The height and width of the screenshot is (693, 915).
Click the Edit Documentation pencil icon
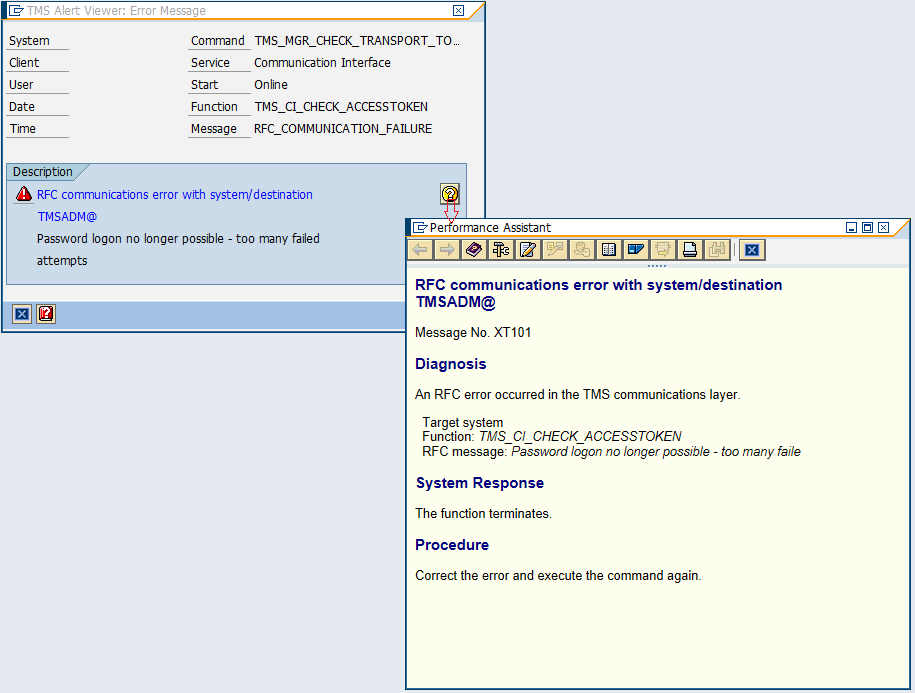528,250
